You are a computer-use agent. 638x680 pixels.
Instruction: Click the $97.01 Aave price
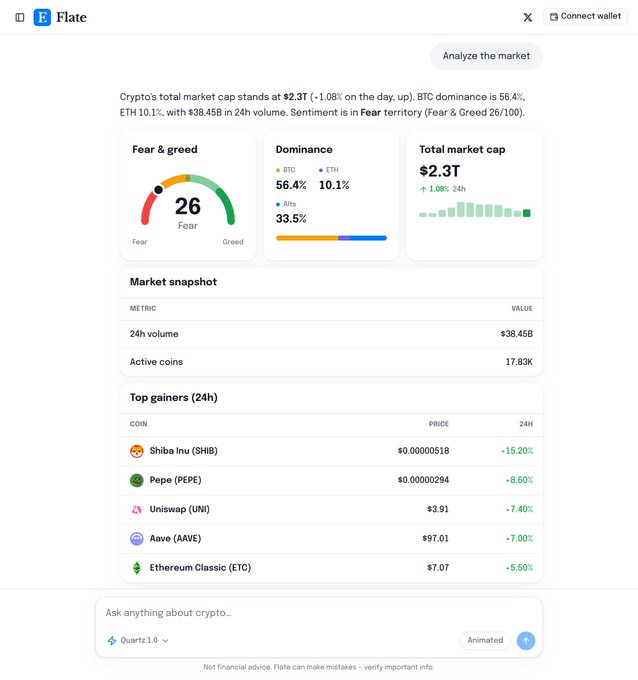pos(435,539)
